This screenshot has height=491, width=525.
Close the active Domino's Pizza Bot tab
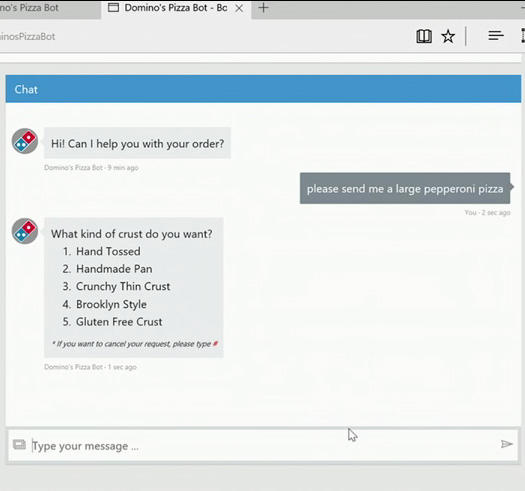tap(239, 8)
